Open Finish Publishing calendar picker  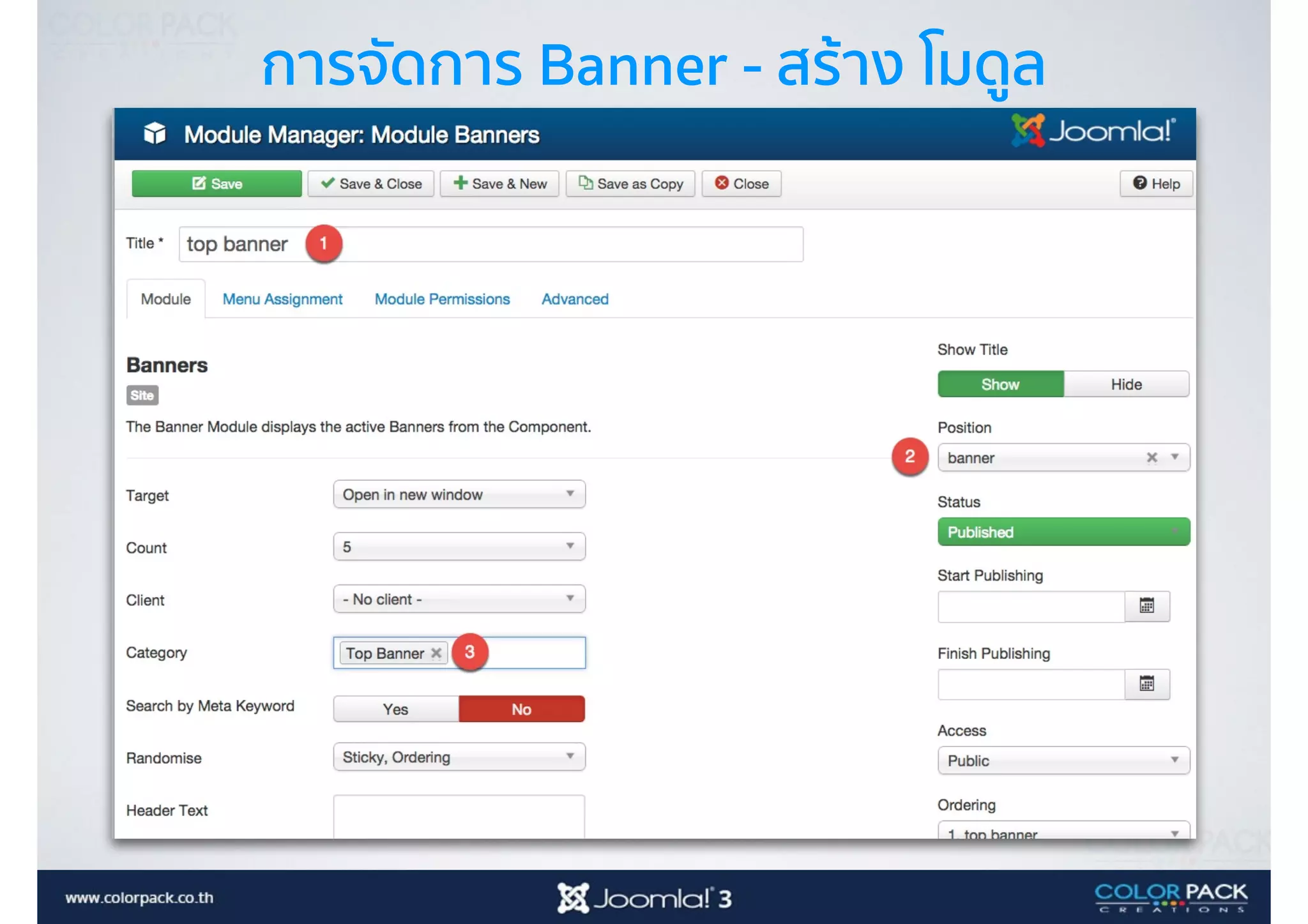click(1147, 684)
